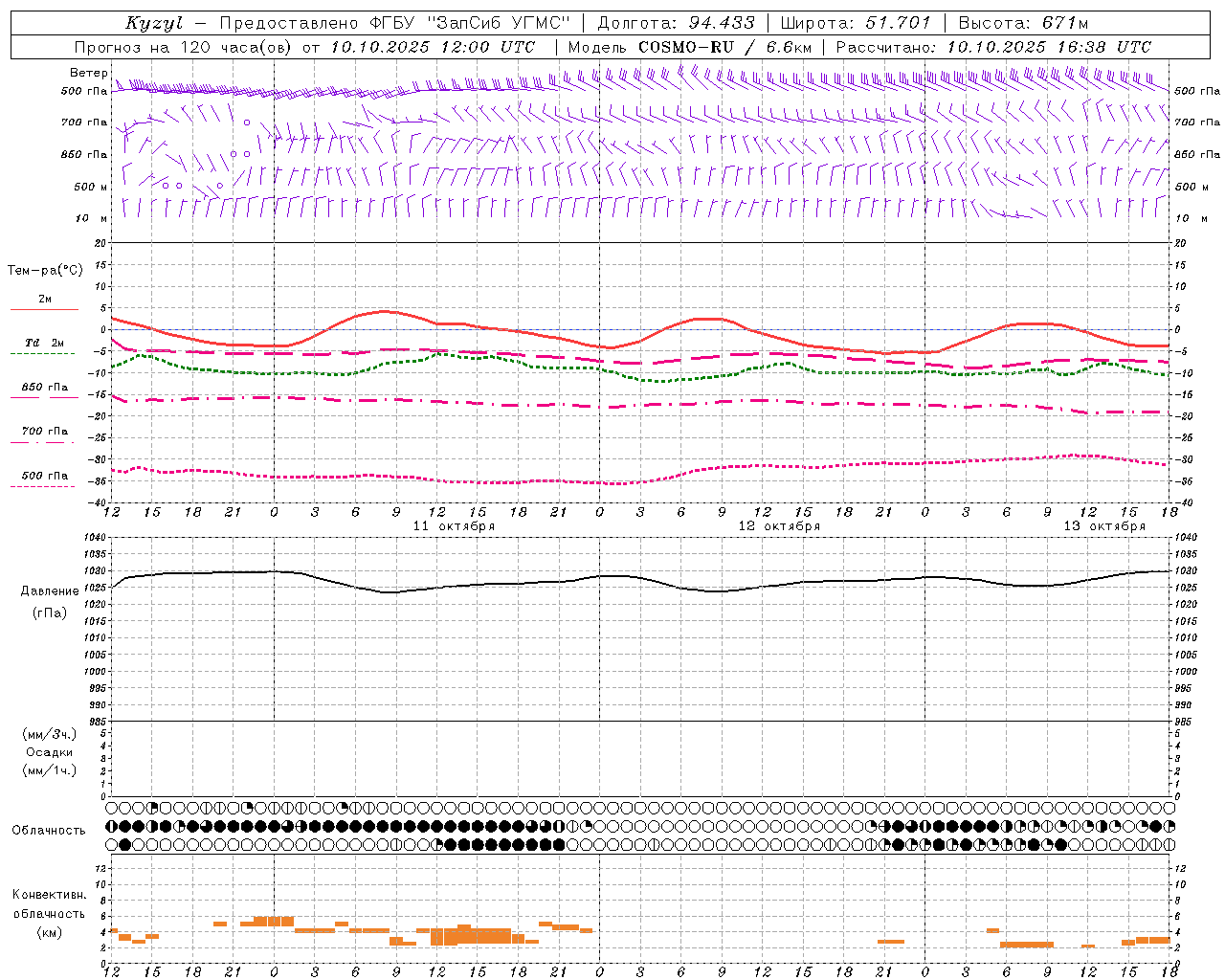Click the red legend line under 2м

pos(44,309)
